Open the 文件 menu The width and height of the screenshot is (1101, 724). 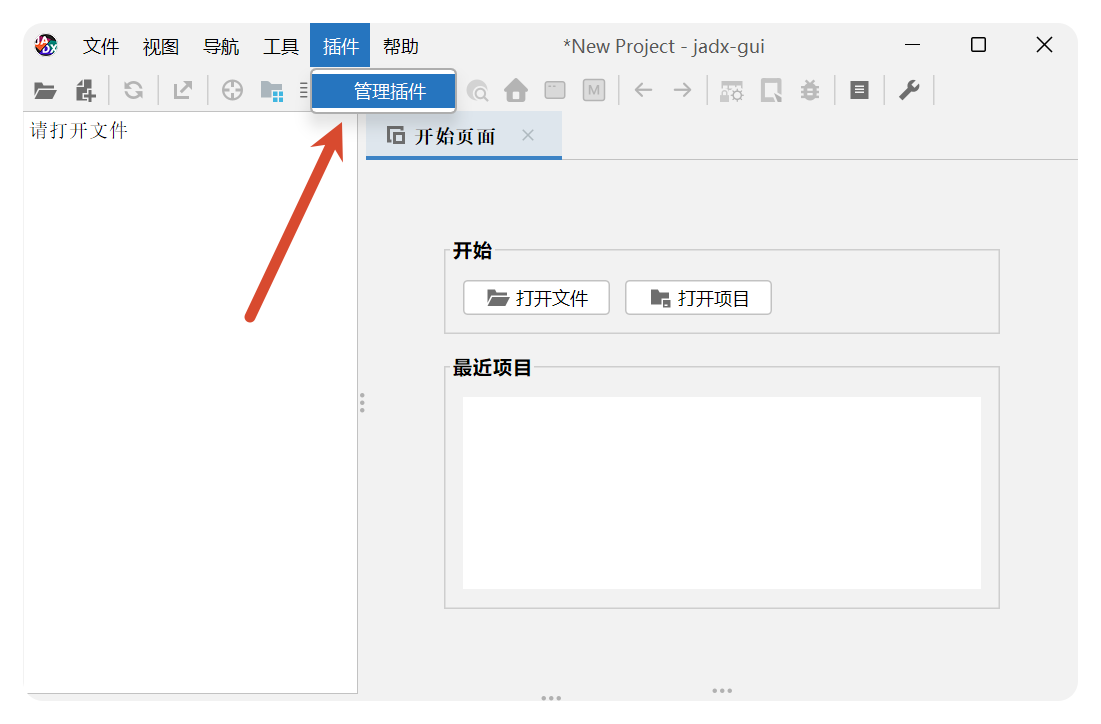pos(100,47)
